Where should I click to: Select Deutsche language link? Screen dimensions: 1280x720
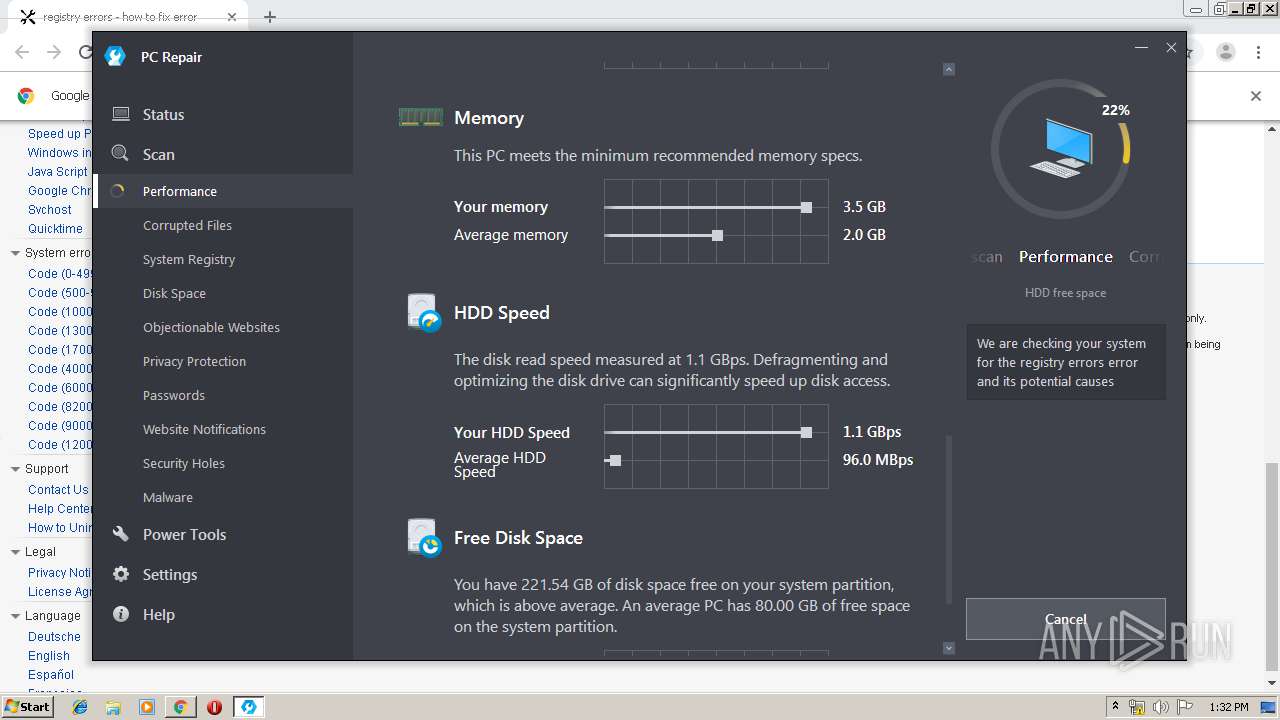pos(54,637)
